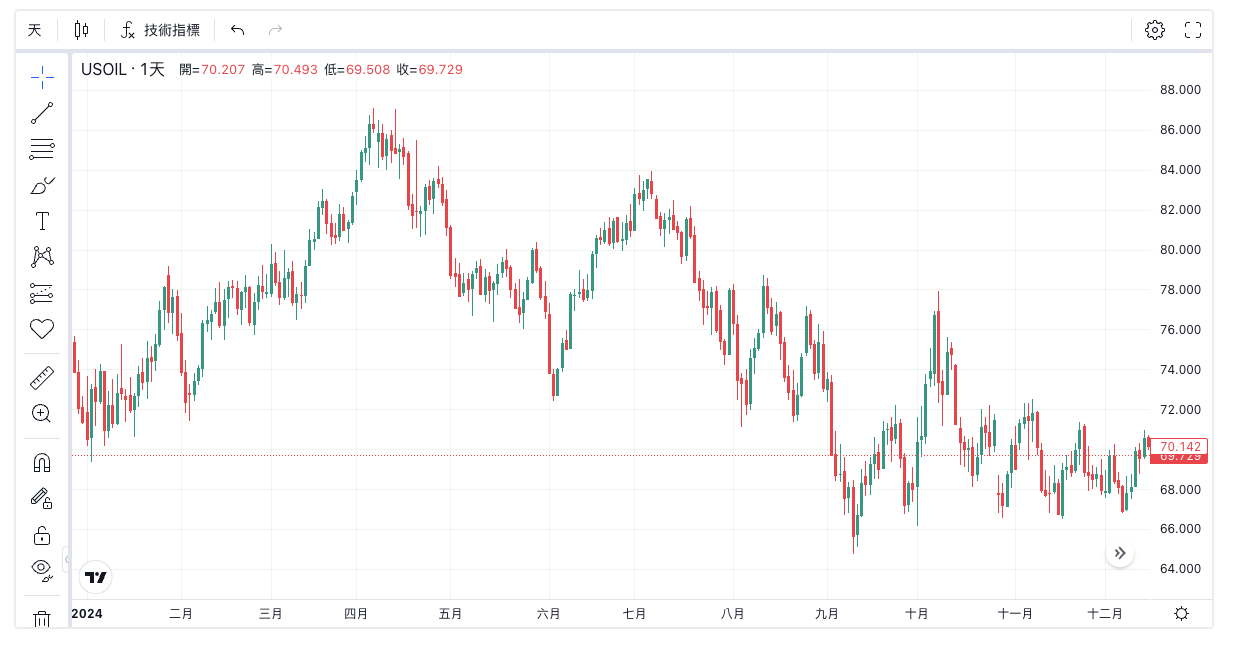
Task: Toggle stay in drawing mode
Action: (x=42, y=498)
